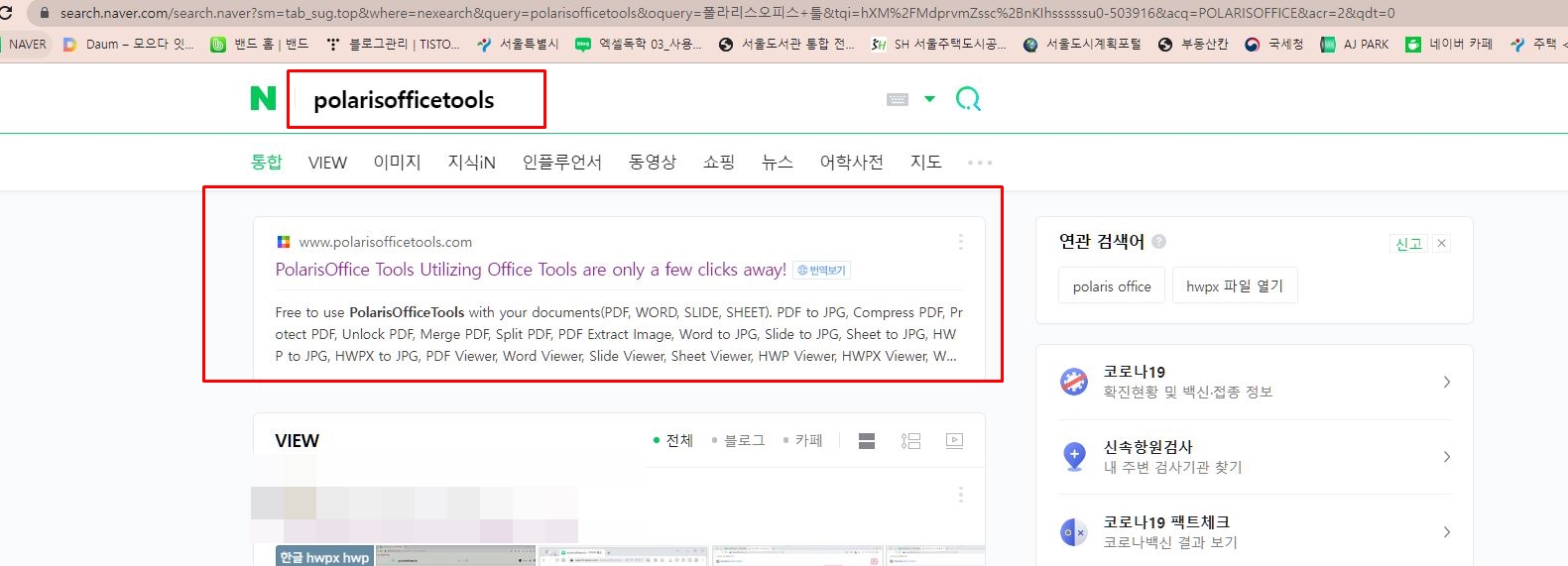Open the 서울도시계획포털 bookmark
This screenshot has width=1568, height=566.
(x=1082, y=45)
